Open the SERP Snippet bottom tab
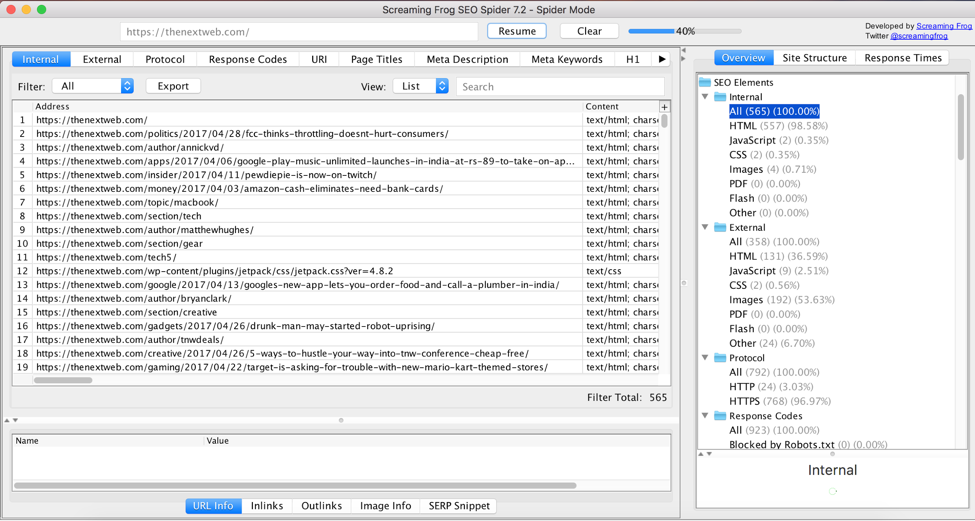The height and width of the screenshot is (521, 975). (459, 505)
